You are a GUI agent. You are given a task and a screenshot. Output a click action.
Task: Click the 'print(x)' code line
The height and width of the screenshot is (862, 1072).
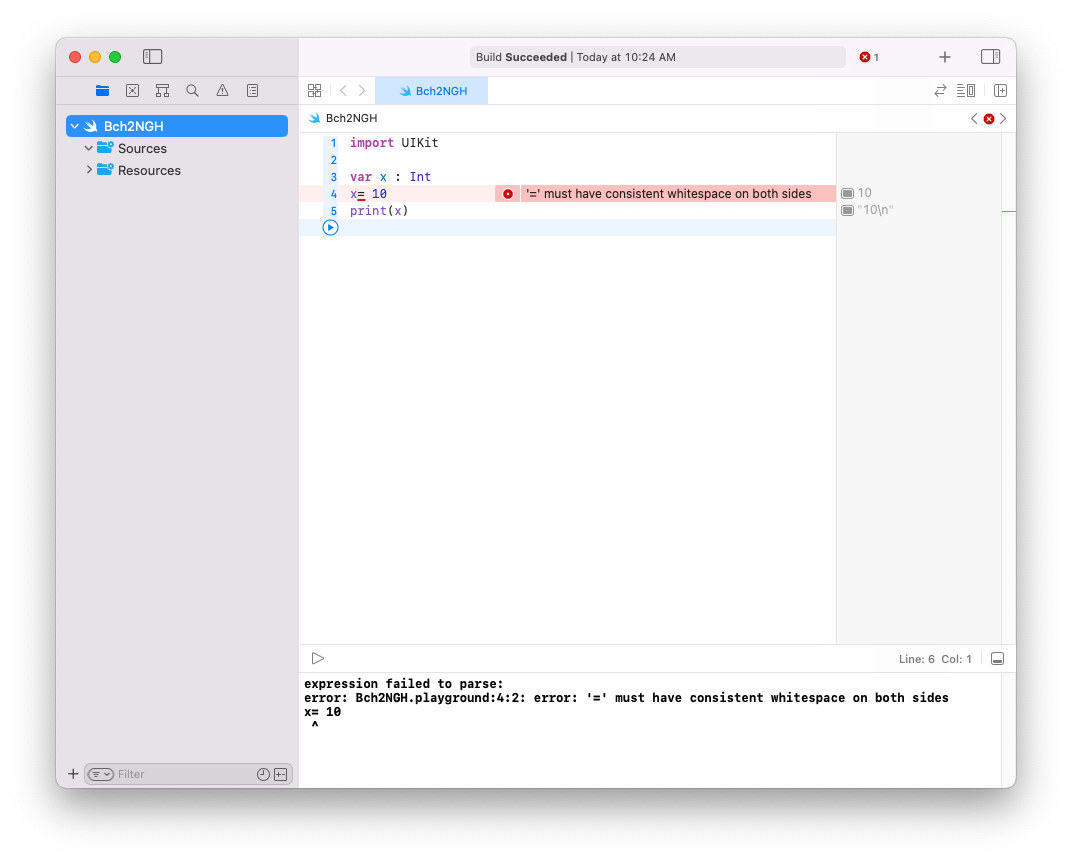click(379, 211)
